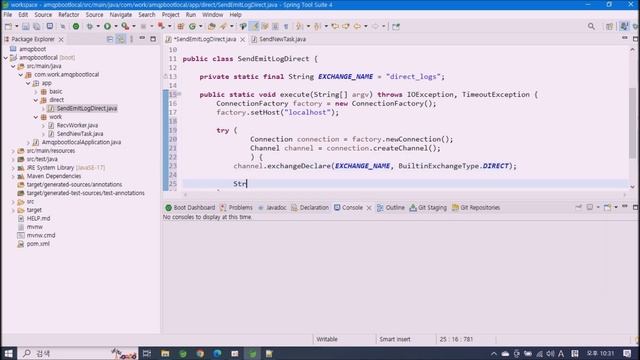Open the Open Console dropdown arrow
Image resolution: width=640 pixels, height=360 pixels.
point(616,207)
